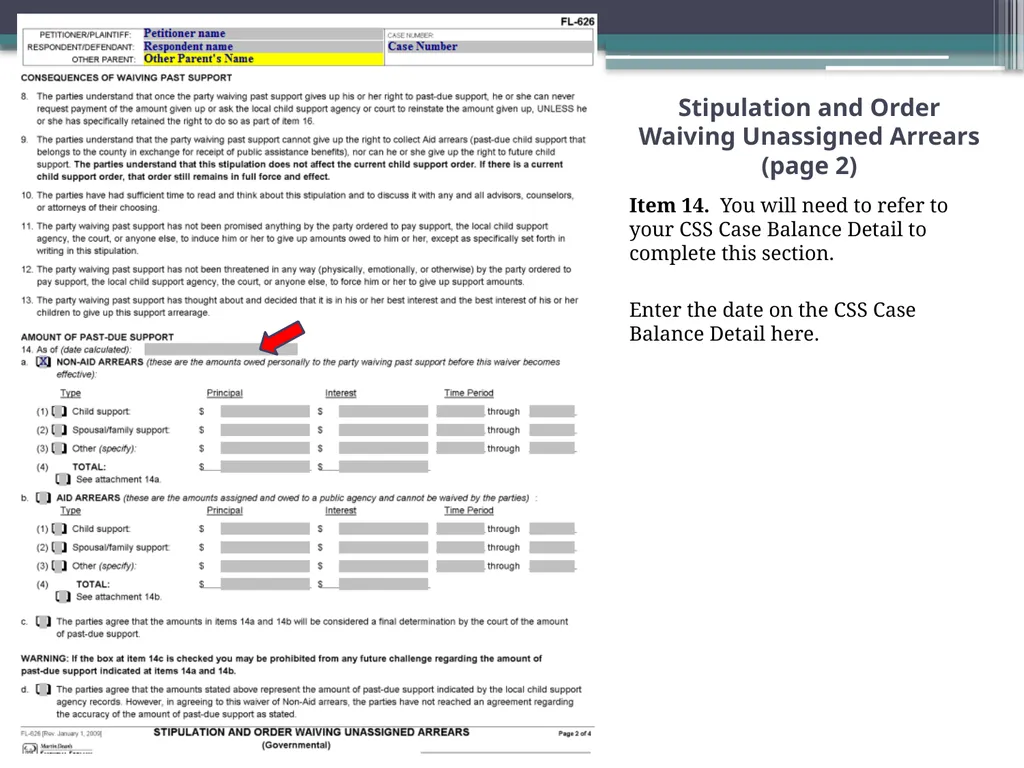The height and width of the screenshot is (768, 1024).
Task: Click Non-Aid Spousal/family support Principal field
Action: click(265, 430)
